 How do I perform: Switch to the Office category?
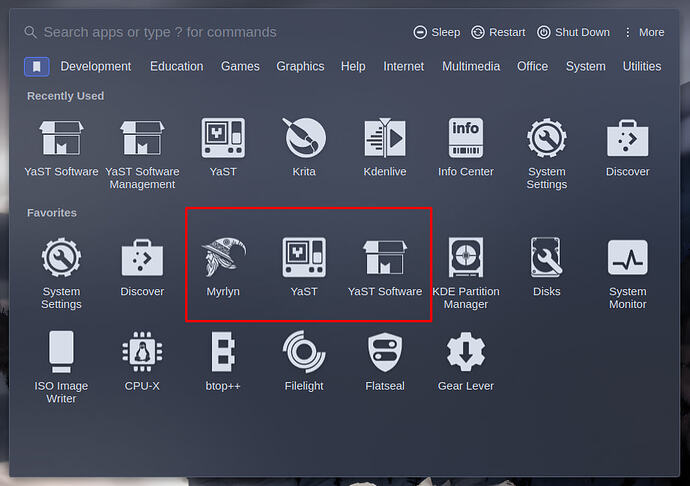click(532, 66)
